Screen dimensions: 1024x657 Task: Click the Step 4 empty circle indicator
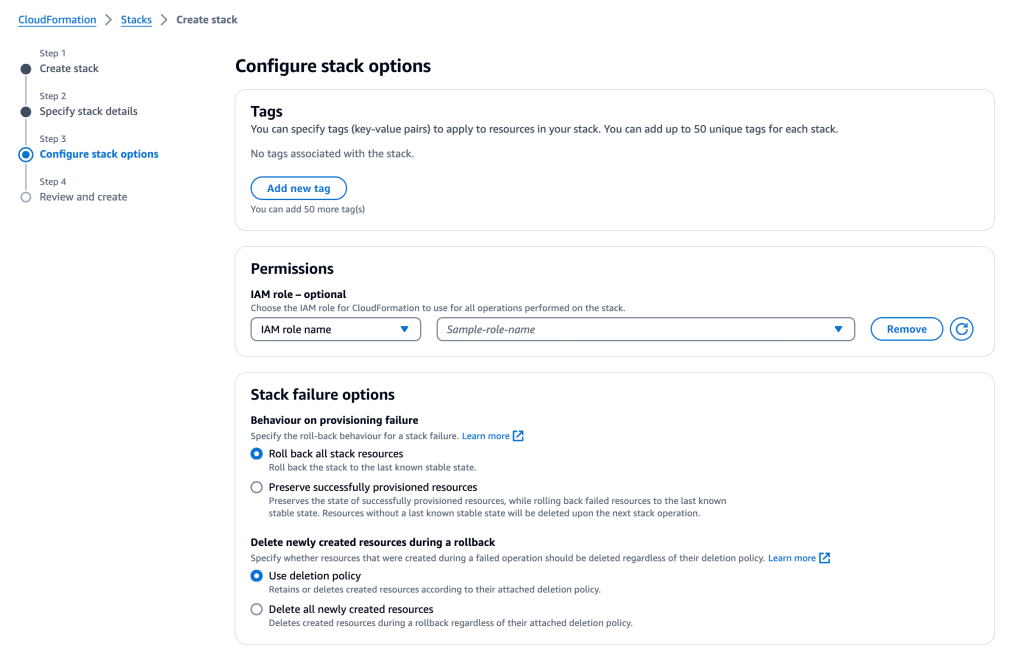pos(24,197)
